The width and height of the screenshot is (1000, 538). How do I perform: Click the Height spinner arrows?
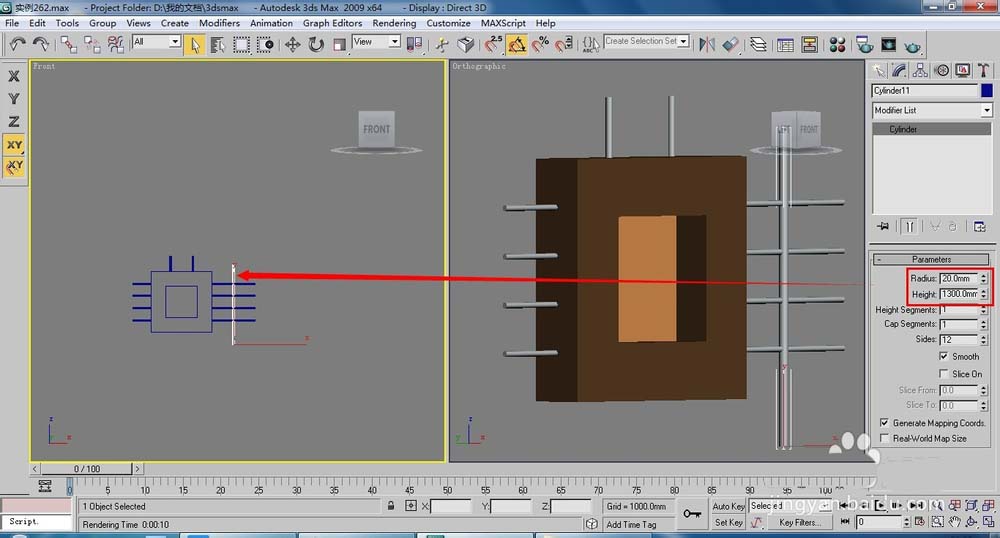pos(983,294)
